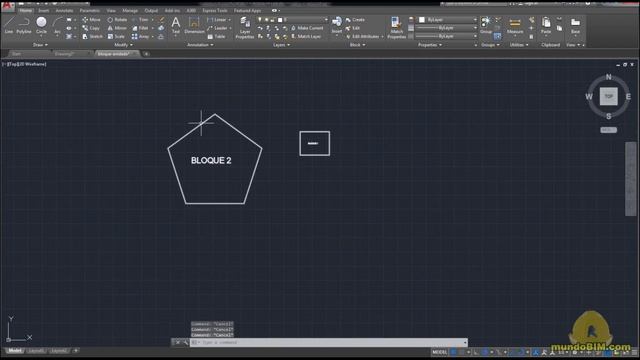The height and width of the screenshot is (360, 640).
Task: Expand the Properties panel
Action: click(x=430, y=45)
